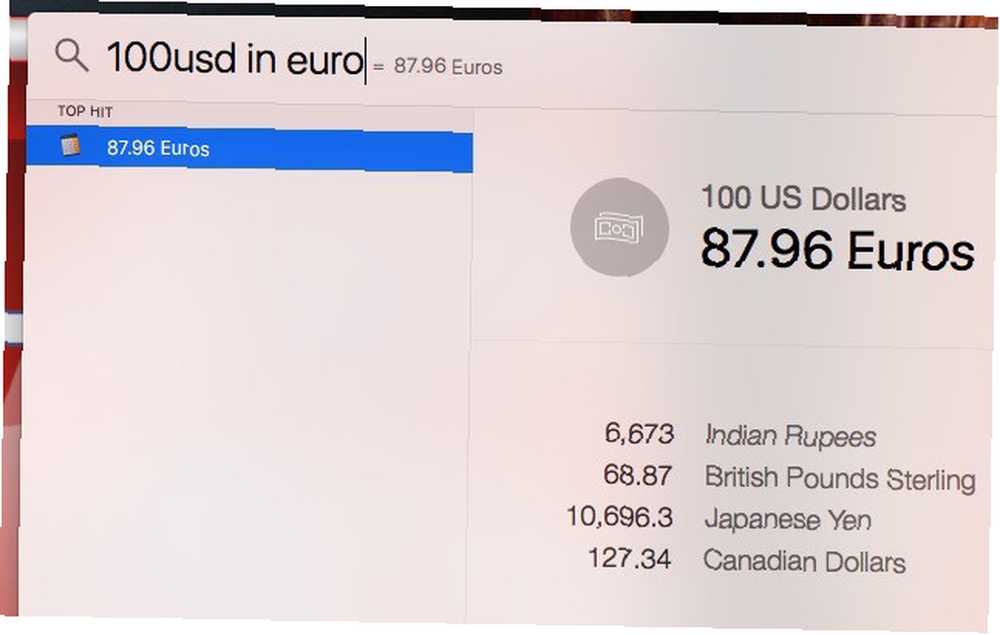Click the inline '= 87.96 Euros' suggestion
Viewport: 1000px width, 635px height.
(x=438, y=66)
